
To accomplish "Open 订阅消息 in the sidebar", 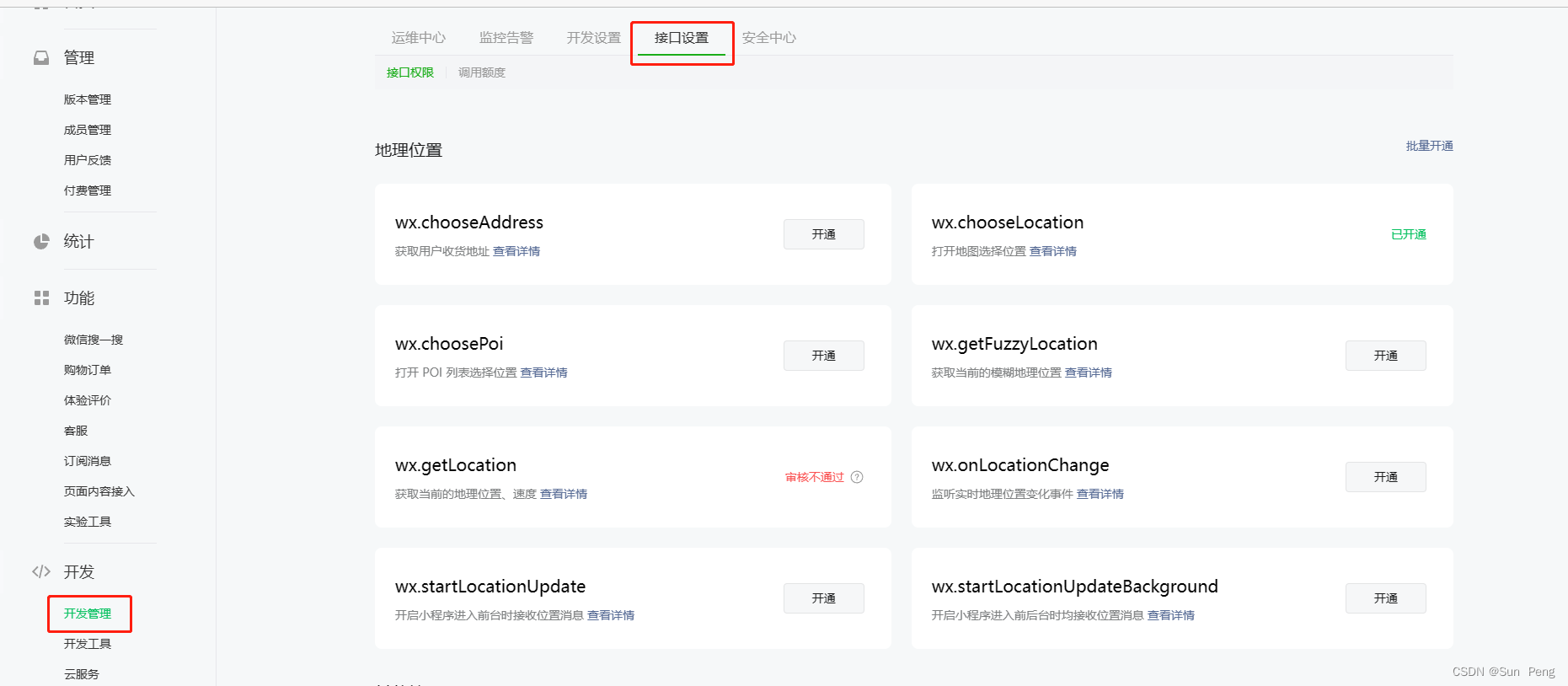I will (x=88, y=461).
